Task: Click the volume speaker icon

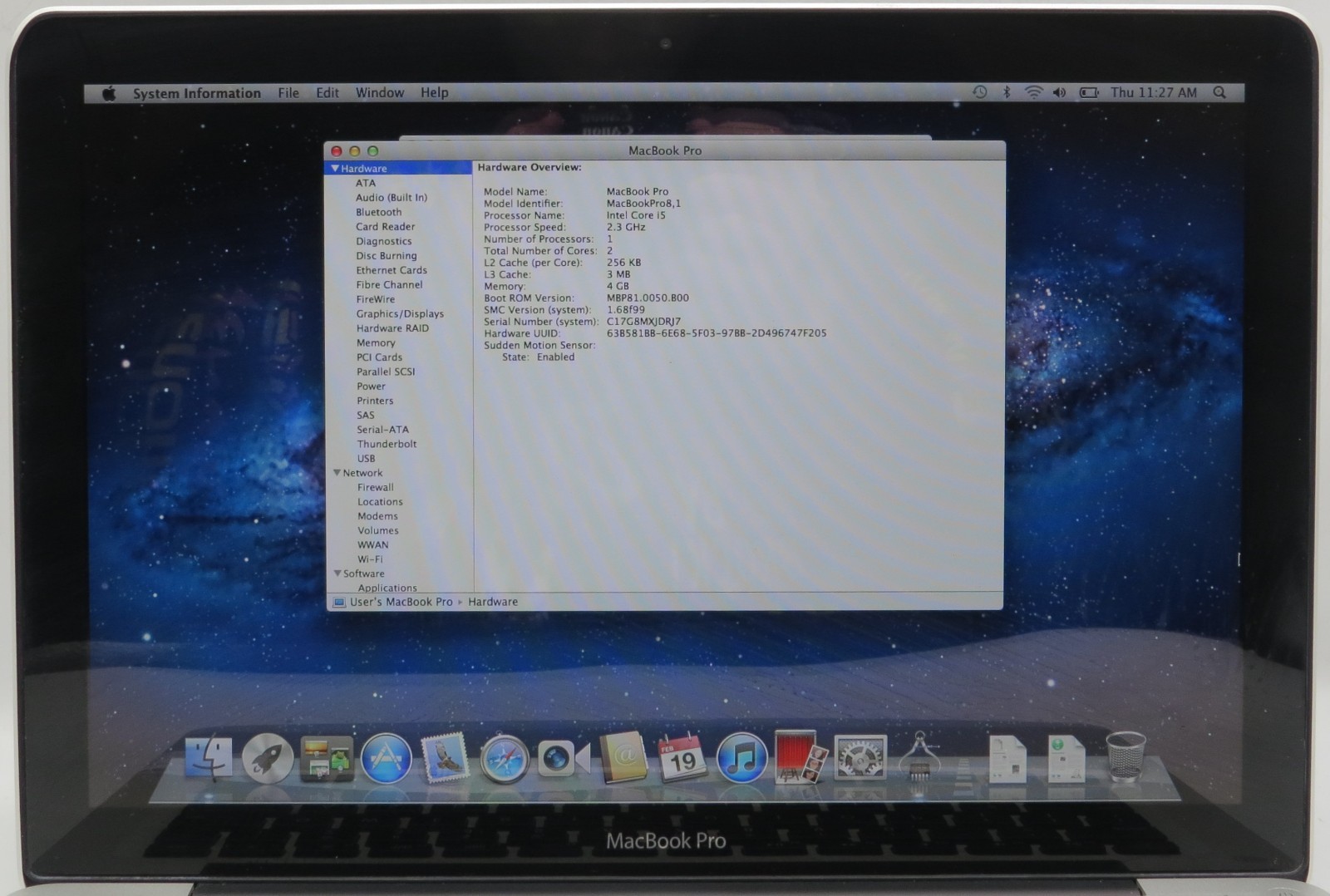Action: [x=1059, y=92]
